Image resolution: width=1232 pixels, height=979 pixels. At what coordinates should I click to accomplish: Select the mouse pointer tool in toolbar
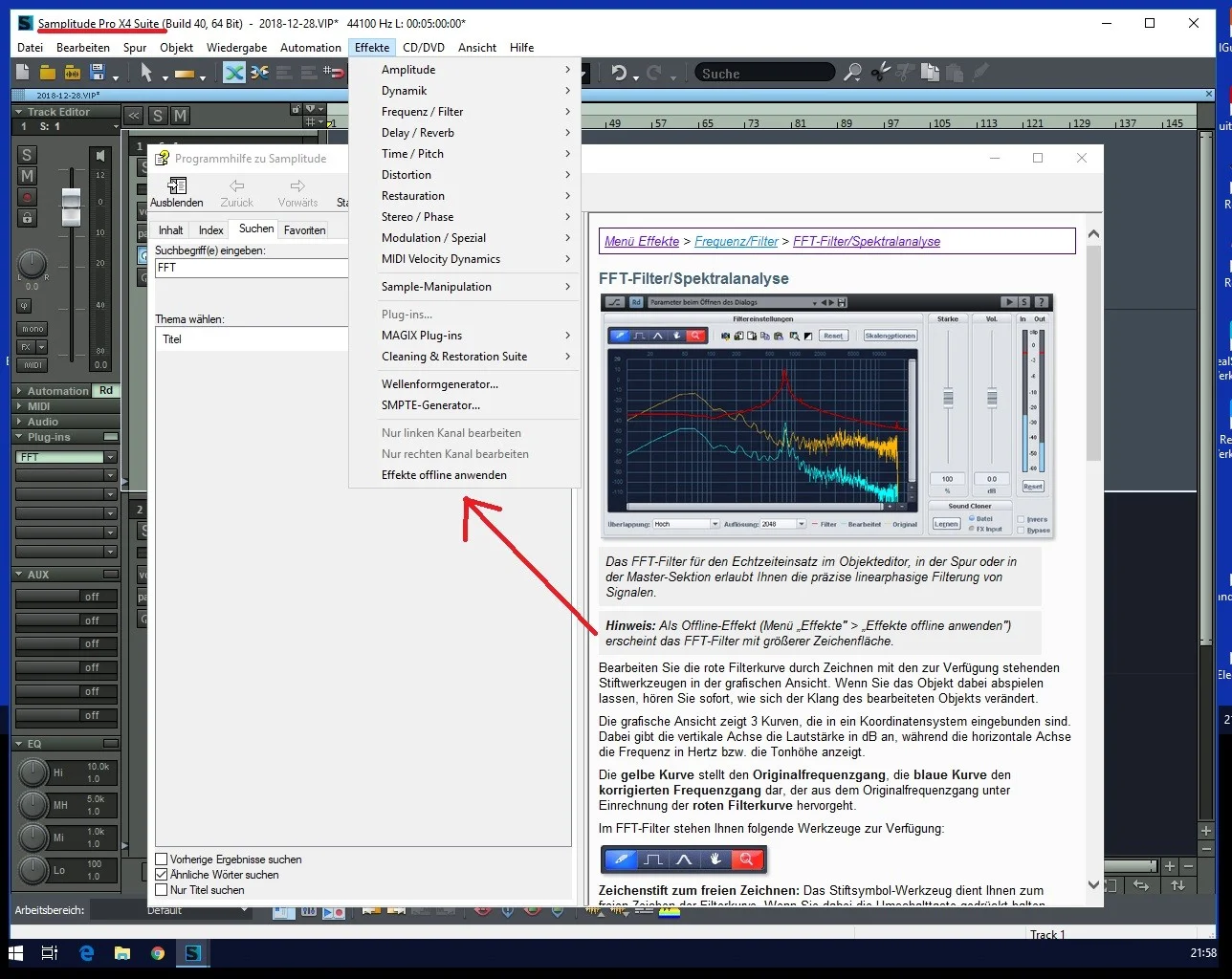click(x=146, y=73)
